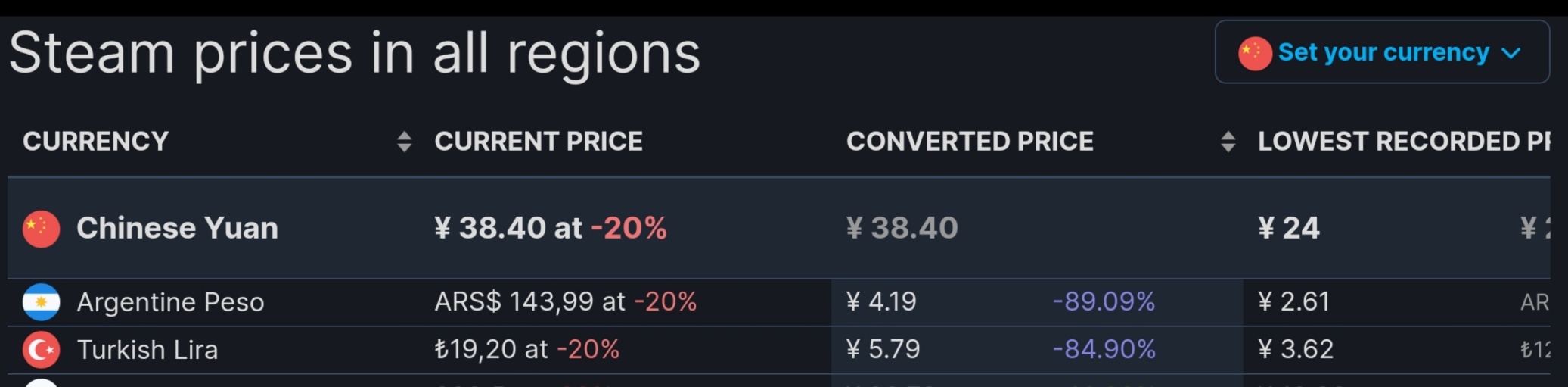Click the chevron beside Set your currency
The image size is (1568, 387).
point(1511,53)
